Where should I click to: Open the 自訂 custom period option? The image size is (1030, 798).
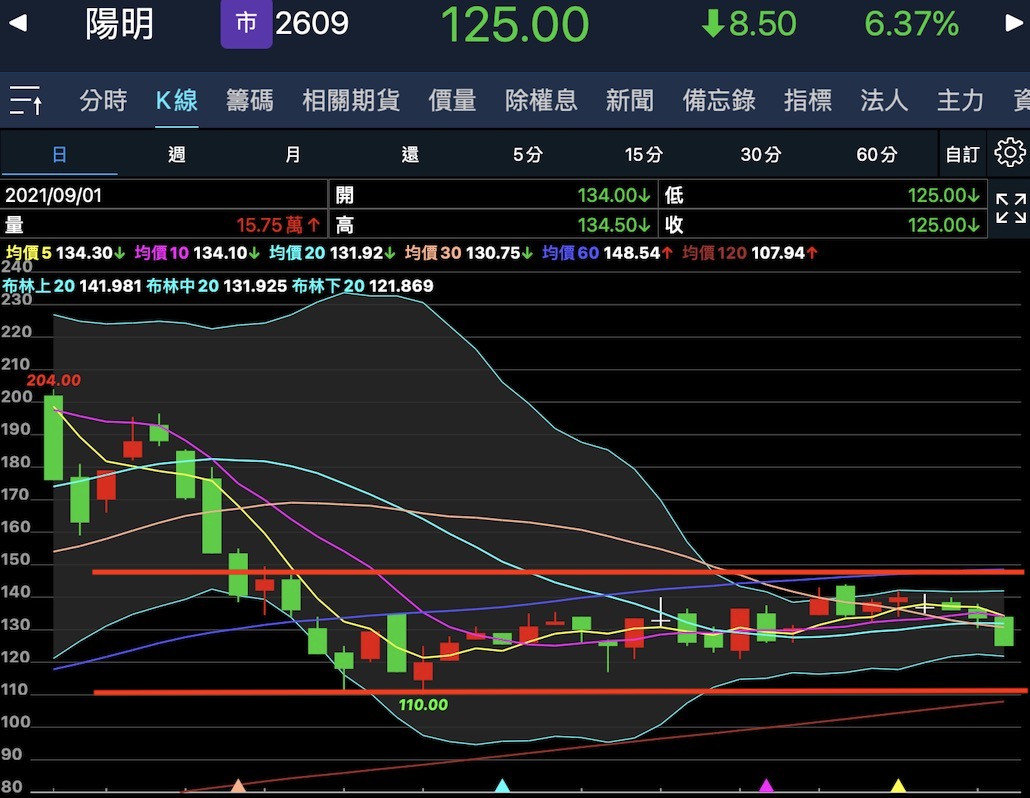click(x=962, y=155)
